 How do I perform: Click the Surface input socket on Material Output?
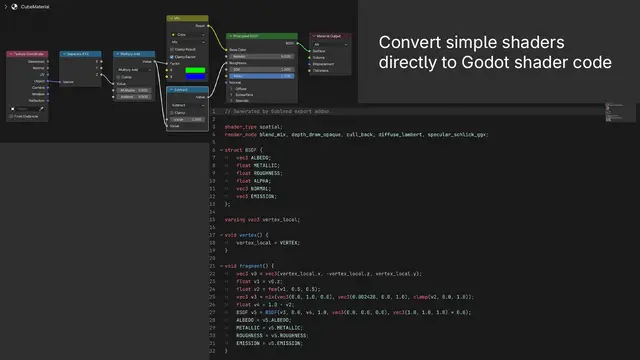point(310,51)
